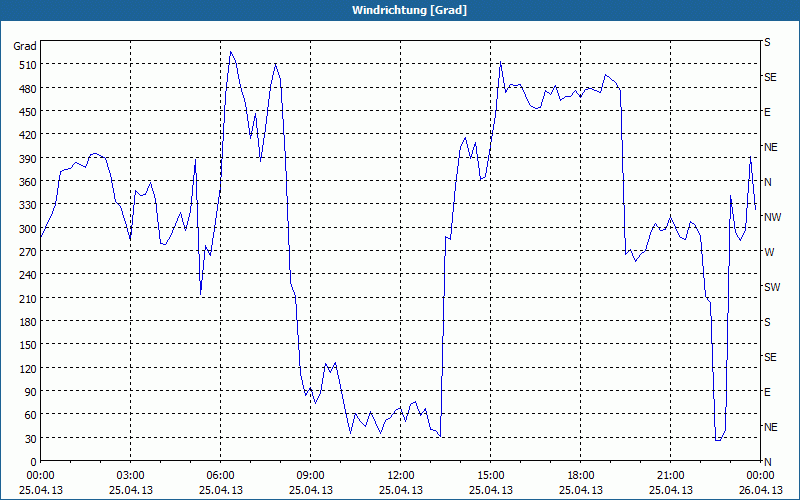The image size is (800, 500).
Task: Select the 480 y-axis value
Action: point(28,89)
